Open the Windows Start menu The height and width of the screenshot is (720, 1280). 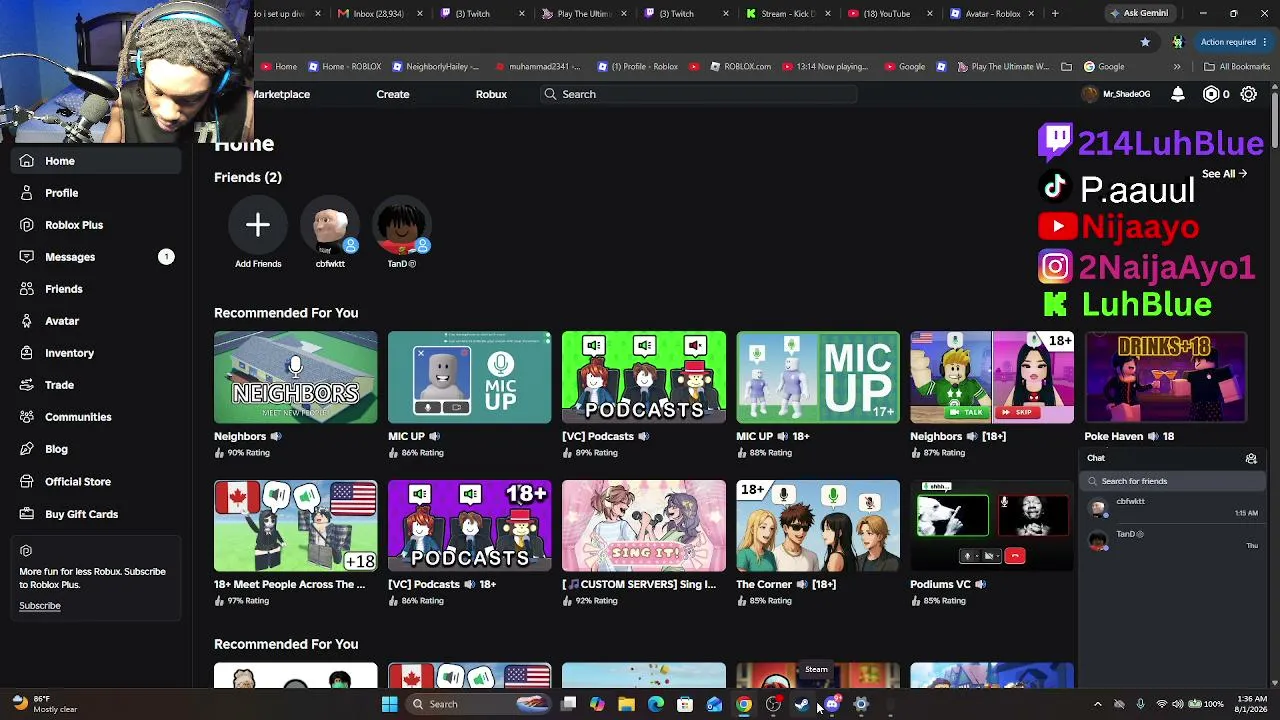389,704
